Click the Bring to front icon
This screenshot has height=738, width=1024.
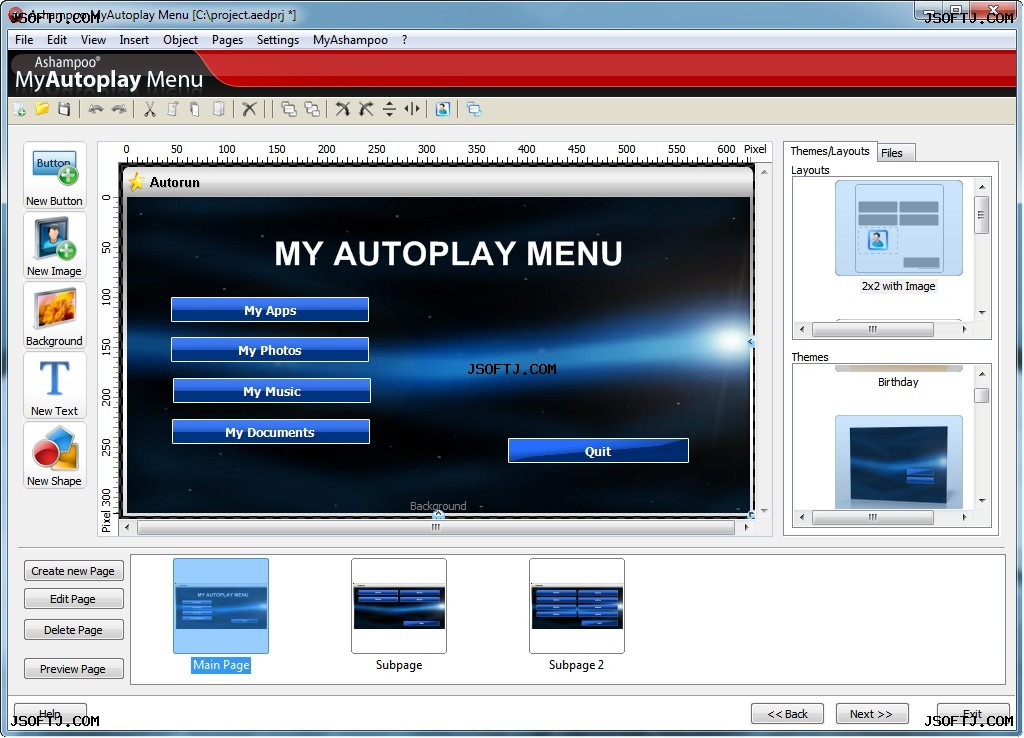tap(289, 109)
